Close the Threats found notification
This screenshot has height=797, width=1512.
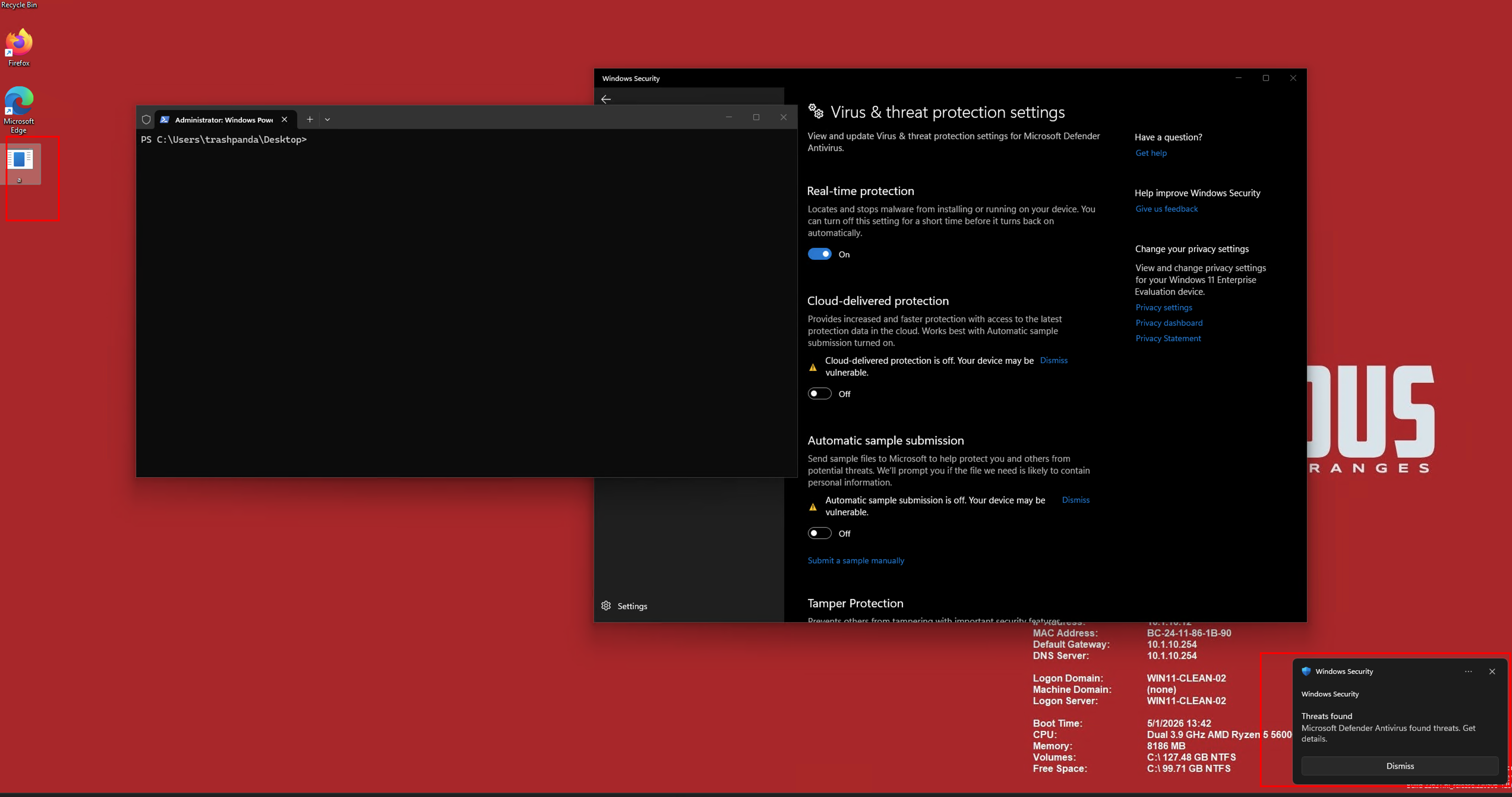click(1492, 671)
